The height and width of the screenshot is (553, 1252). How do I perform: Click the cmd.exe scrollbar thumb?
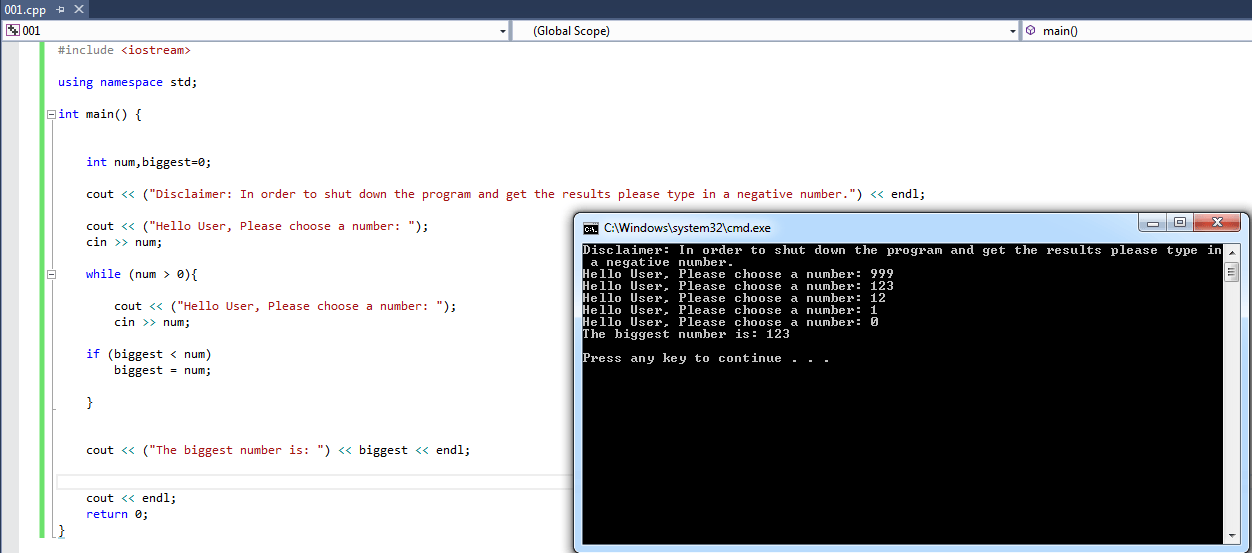1232,271
